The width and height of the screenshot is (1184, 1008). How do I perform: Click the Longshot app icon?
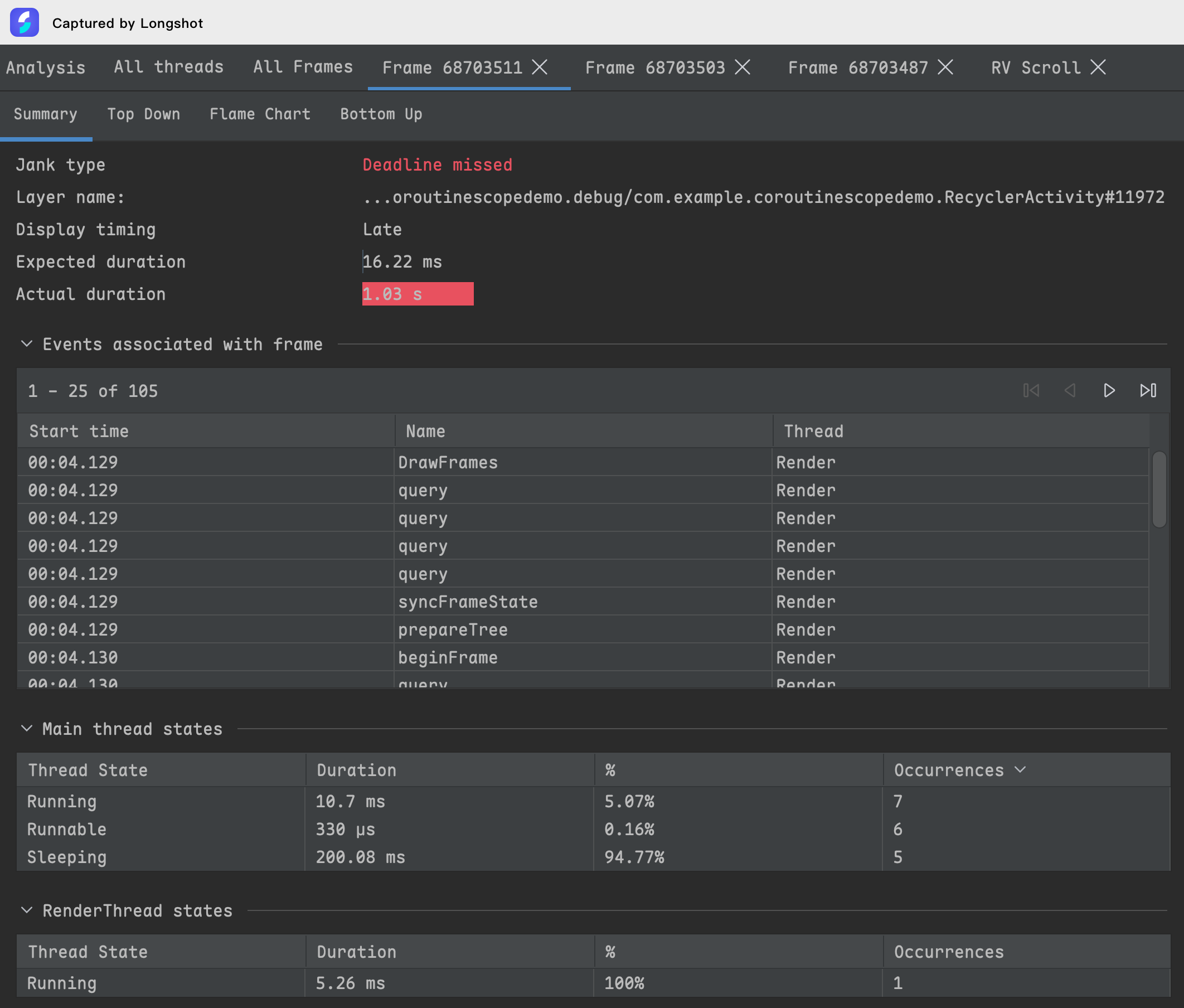click(24, 23)
